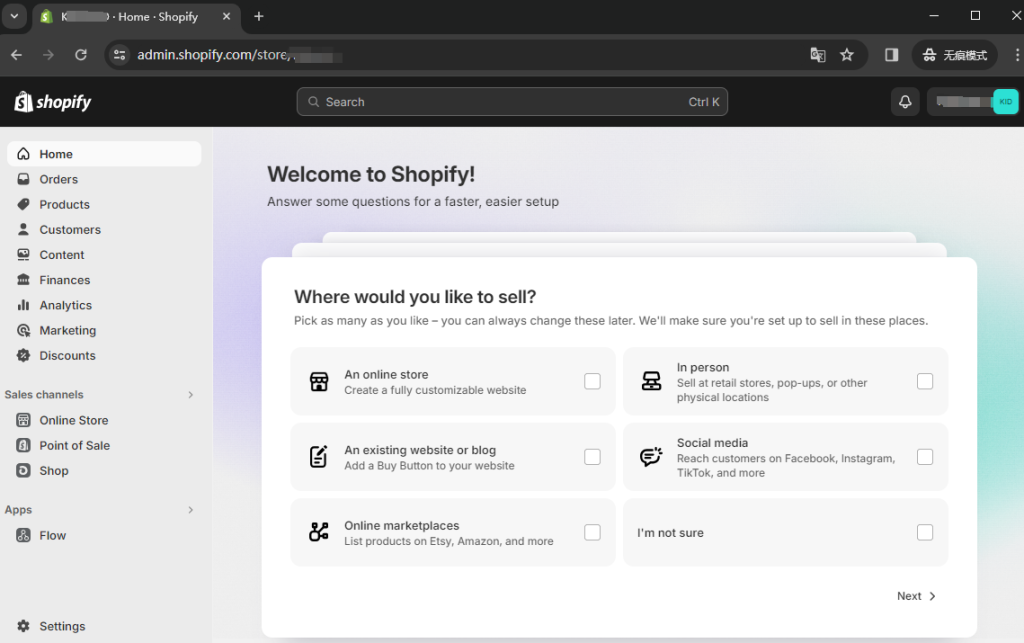The height and width of the screenshot is (643, 1024).
Task: Open Customers section
Action: 104,229
